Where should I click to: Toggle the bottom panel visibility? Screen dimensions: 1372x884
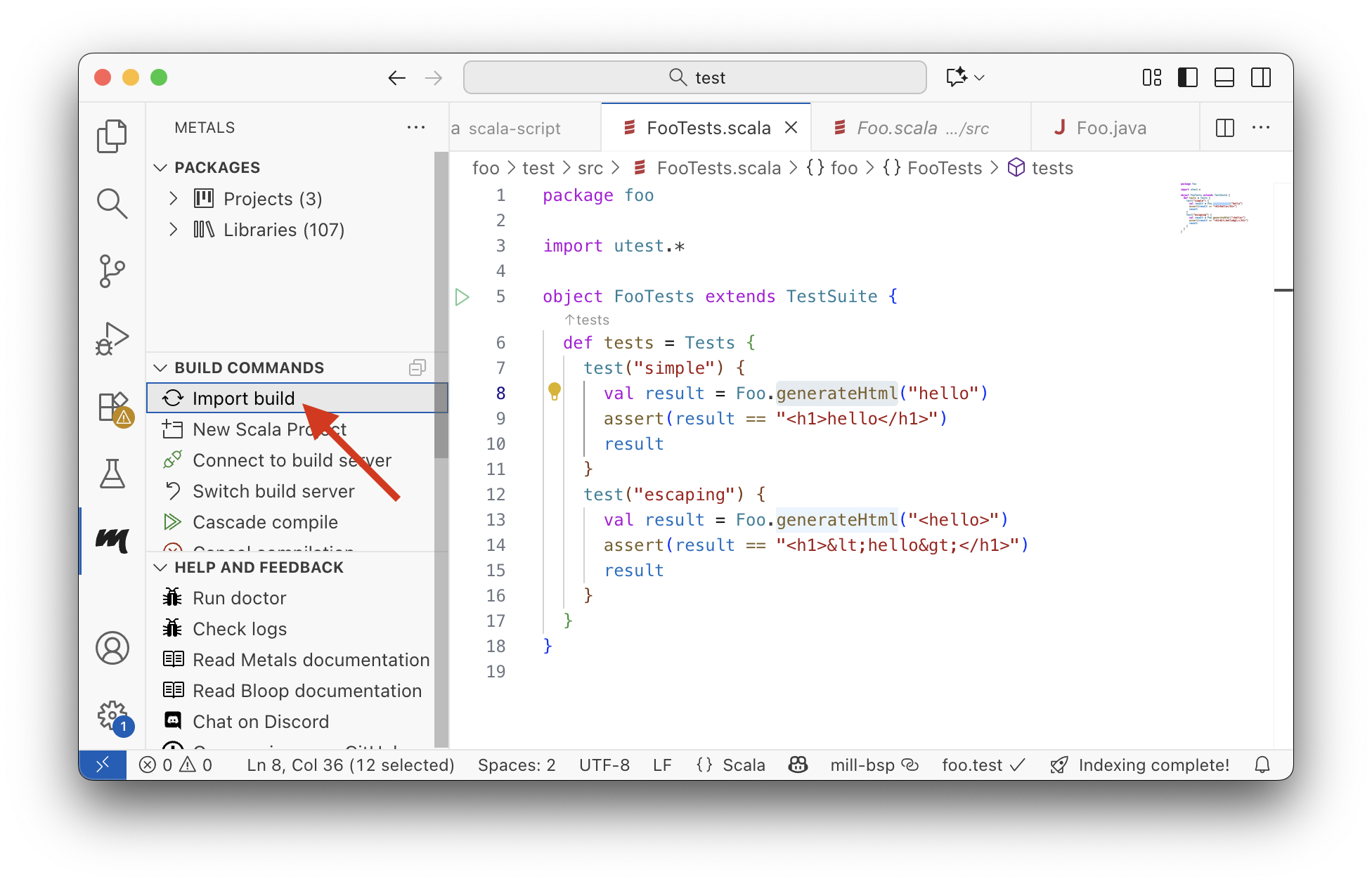(x=1224, y=77)
